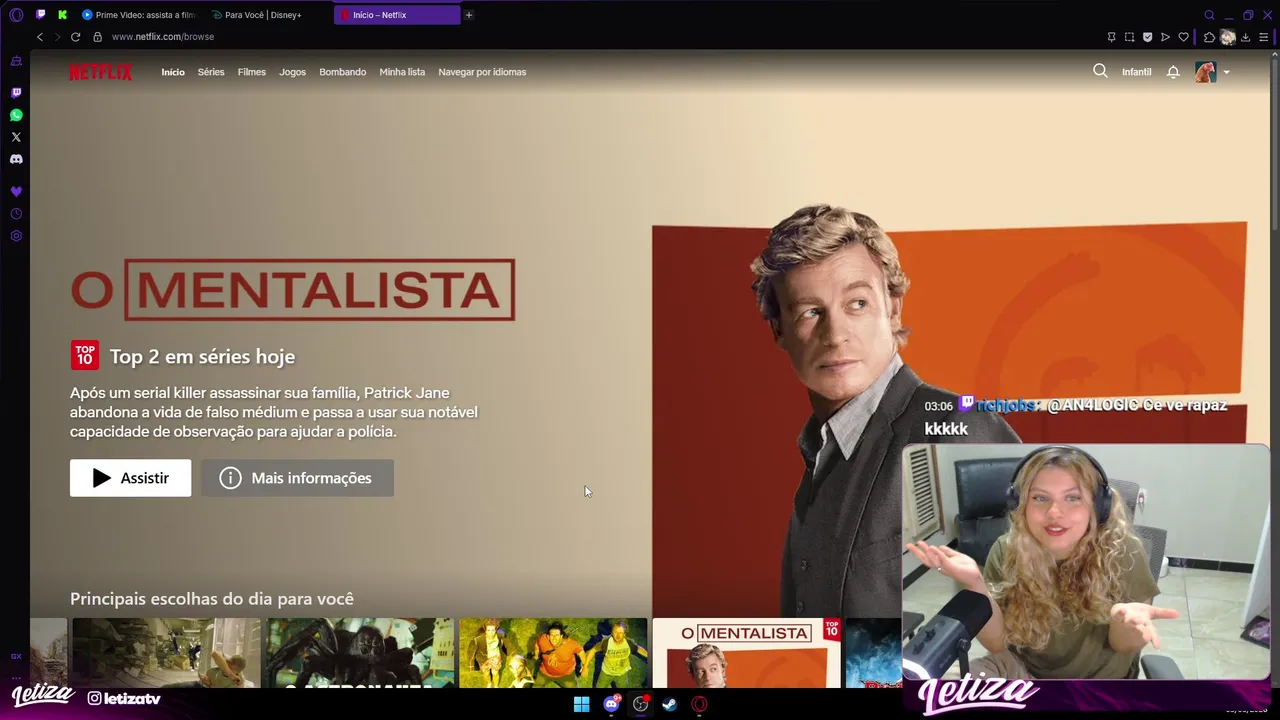The width and height of the screenshot is (1280, 720).
Task: Go back in browser history
Action: tap(40, 37)
